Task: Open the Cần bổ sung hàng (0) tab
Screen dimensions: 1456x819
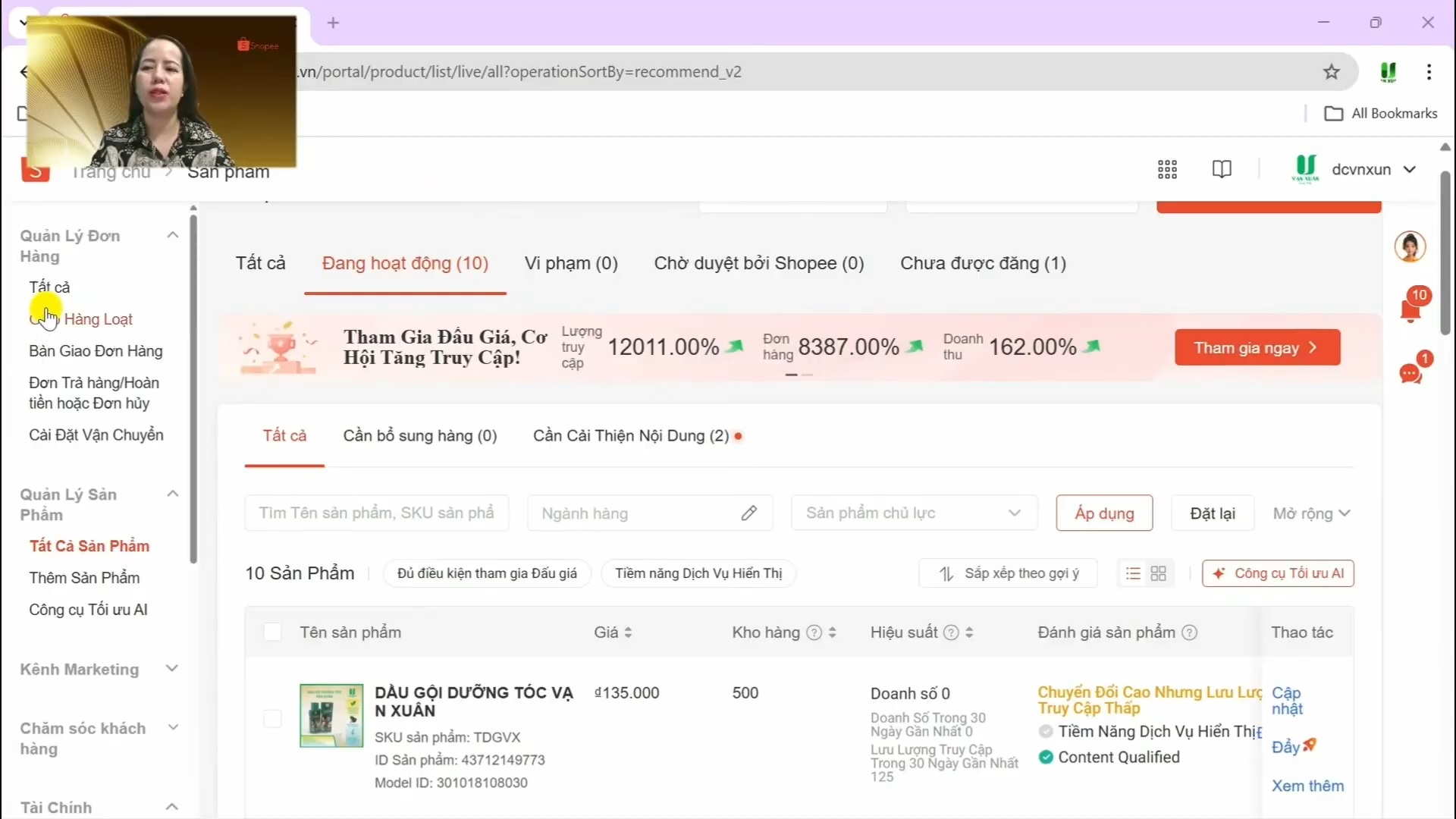Action: tap(420, 436)
